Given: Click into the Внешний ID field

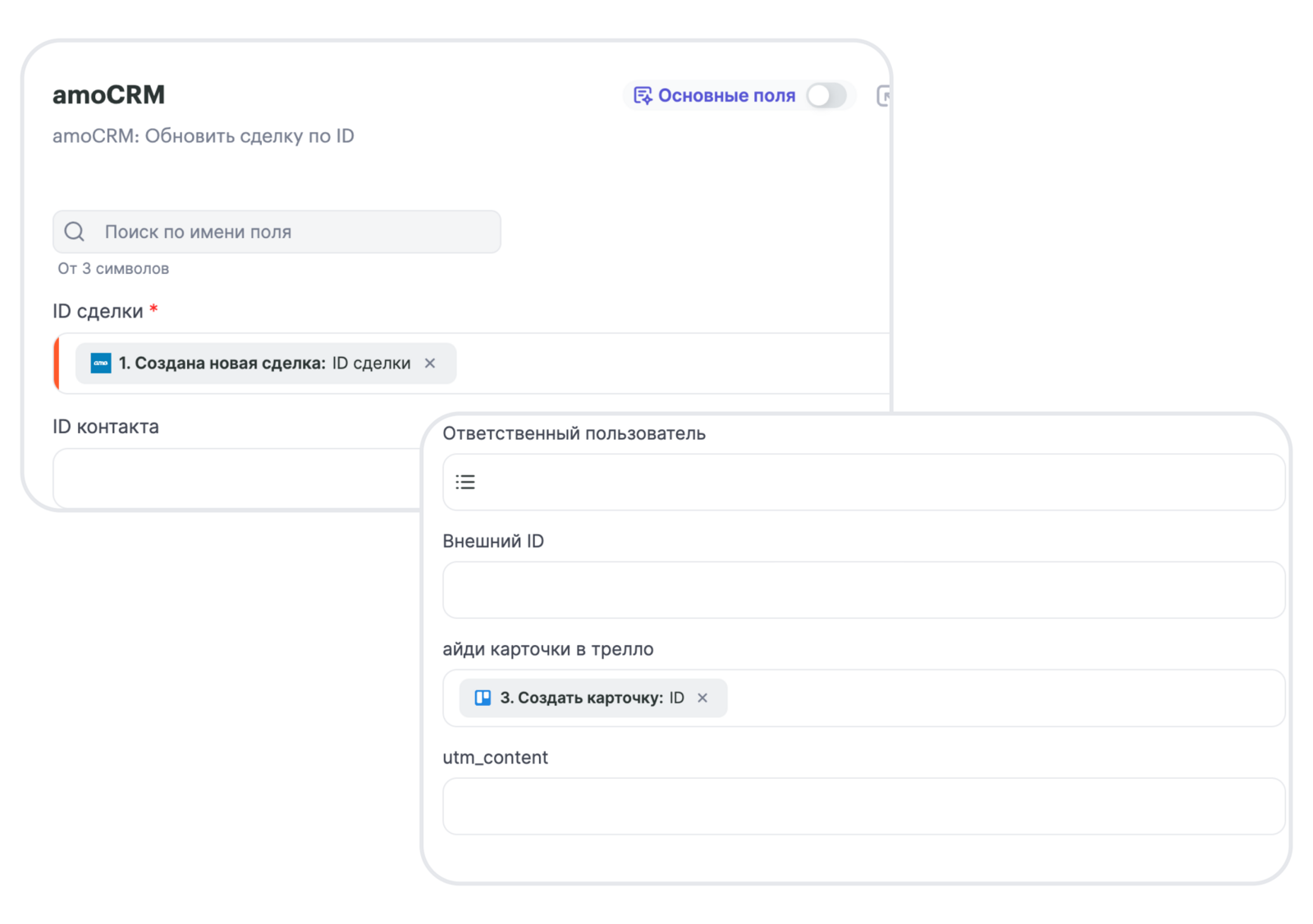Looking at the screenshot, I should (863, 590).
